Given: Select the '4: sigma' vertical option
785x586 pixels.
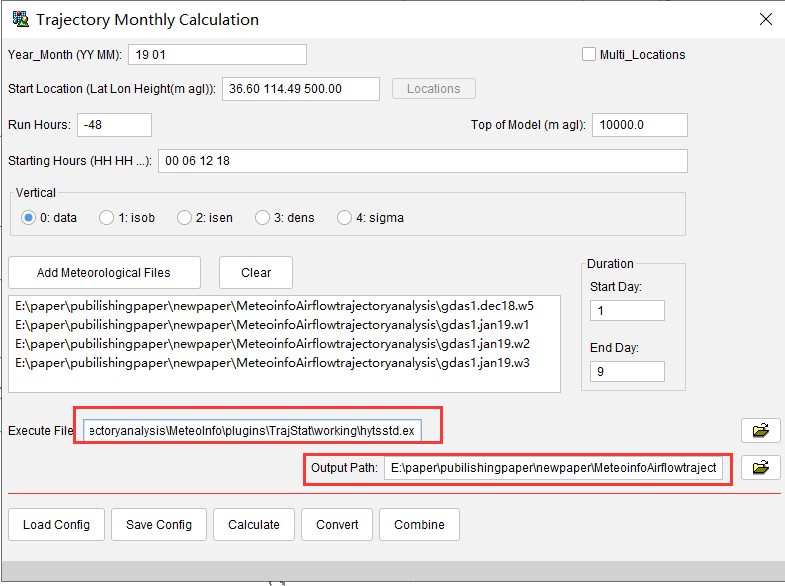Looking at the screenshot, I should tap(345, 217).
